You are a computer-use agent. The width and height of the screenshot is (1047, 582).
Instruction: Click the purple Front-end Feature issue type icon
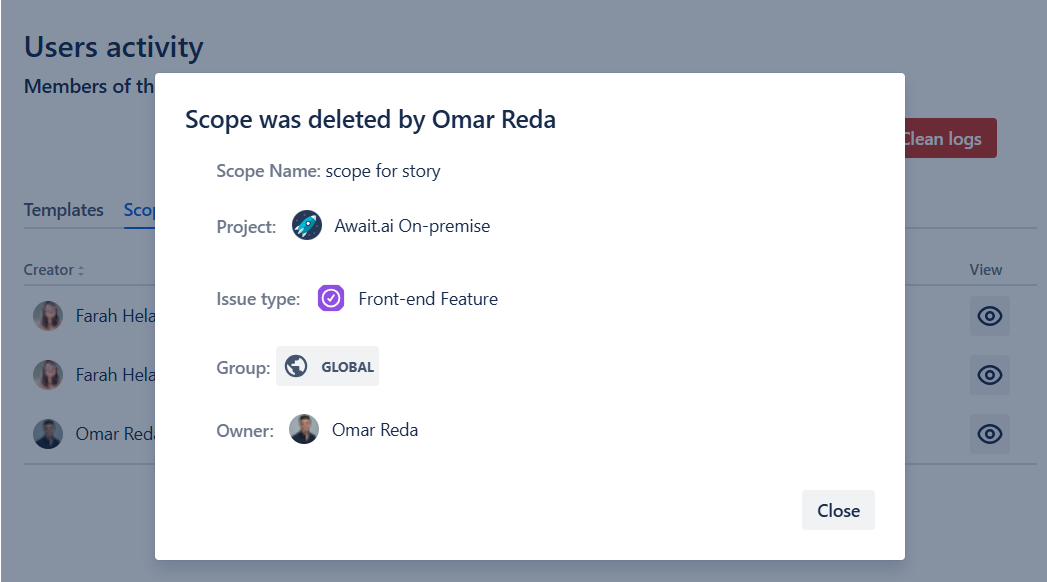point(331,298)
